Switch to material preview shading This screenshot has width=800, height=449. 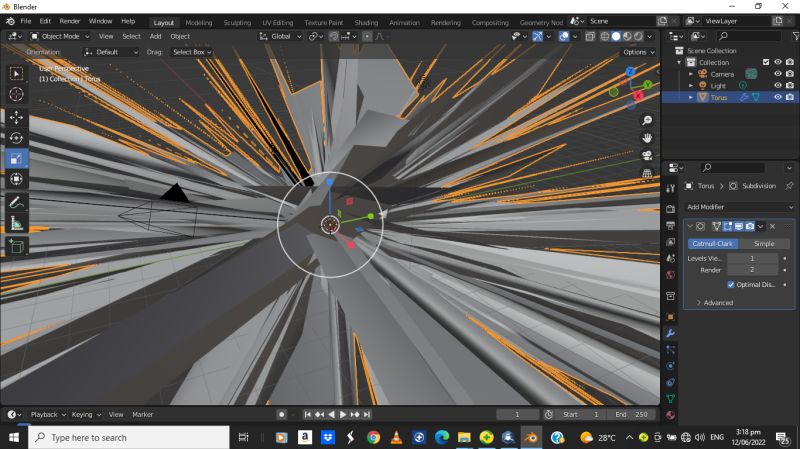click(x=627, y=36)
